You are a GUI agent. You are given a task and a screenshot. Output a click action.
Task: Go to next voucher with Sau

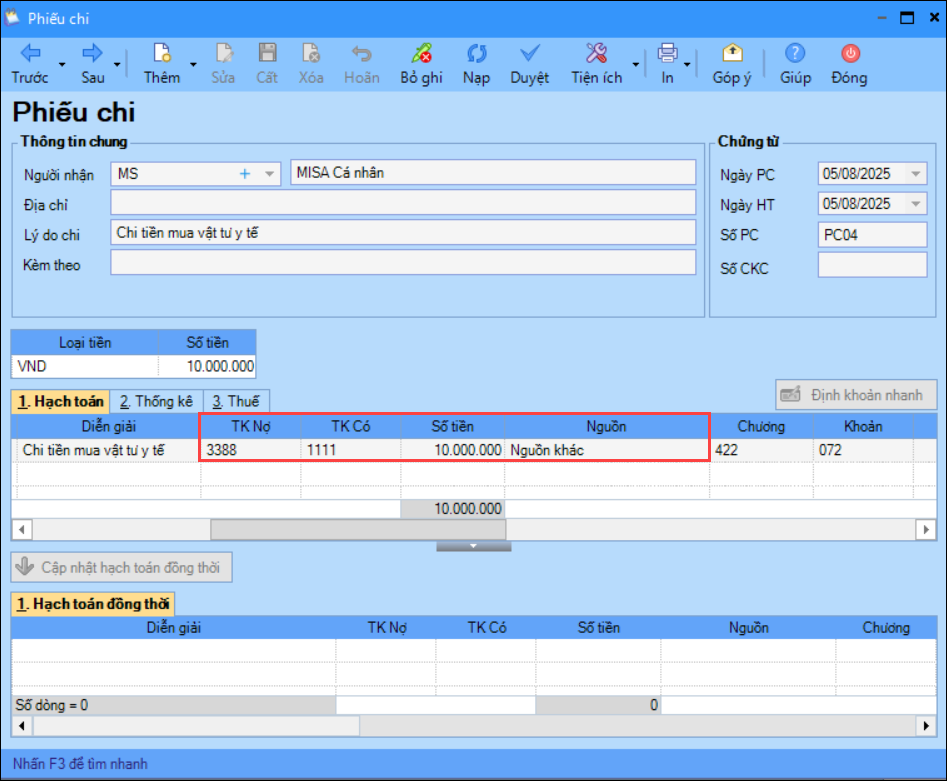(x=92, y=63)
